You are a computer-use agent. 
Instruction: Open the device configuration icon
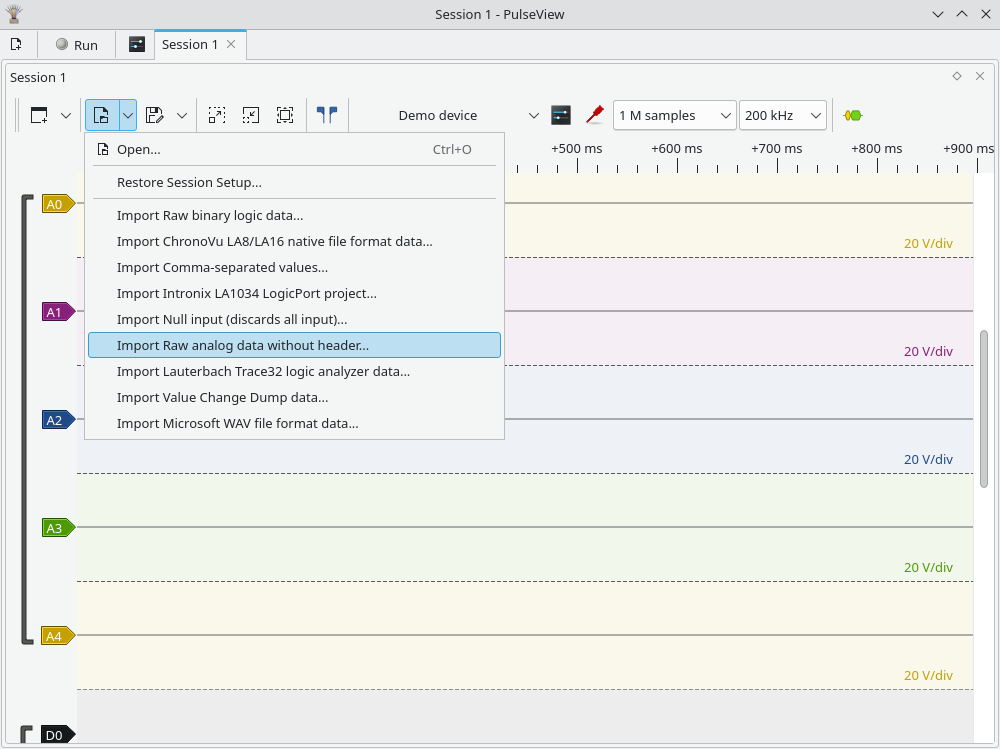click(x=561, y=115)
